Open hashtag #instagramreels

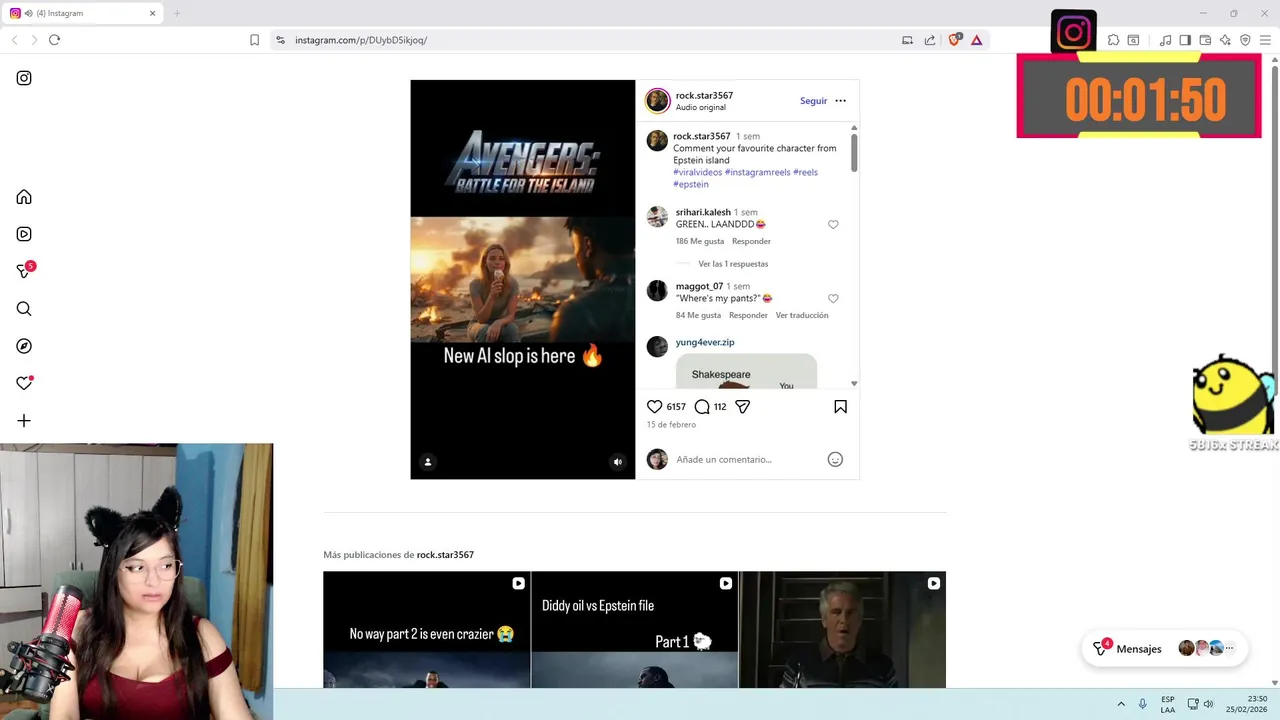click(757, 172)
